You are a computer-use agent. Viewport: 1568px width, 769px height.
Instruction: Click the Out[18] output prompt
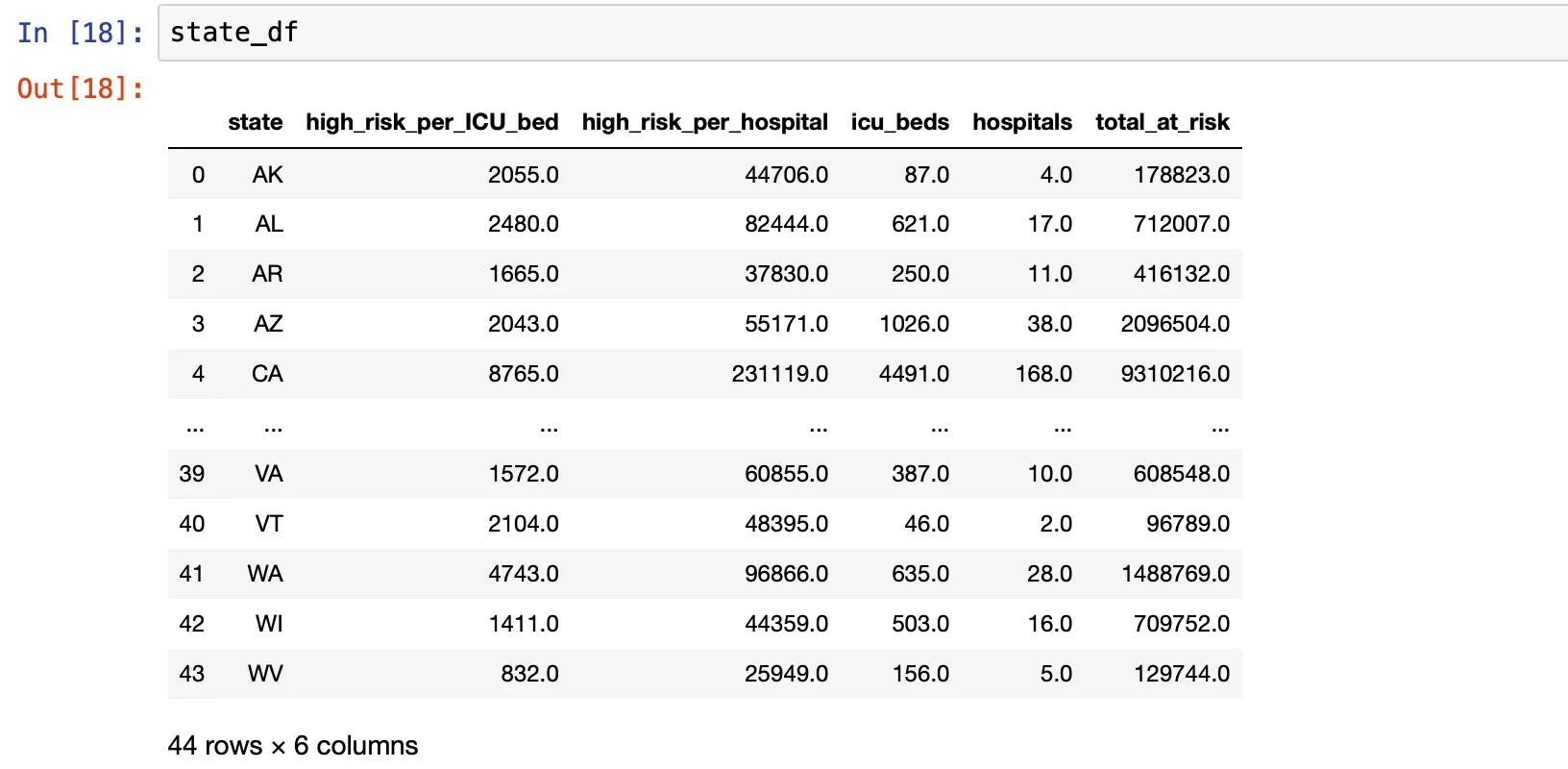click(80, 88)
